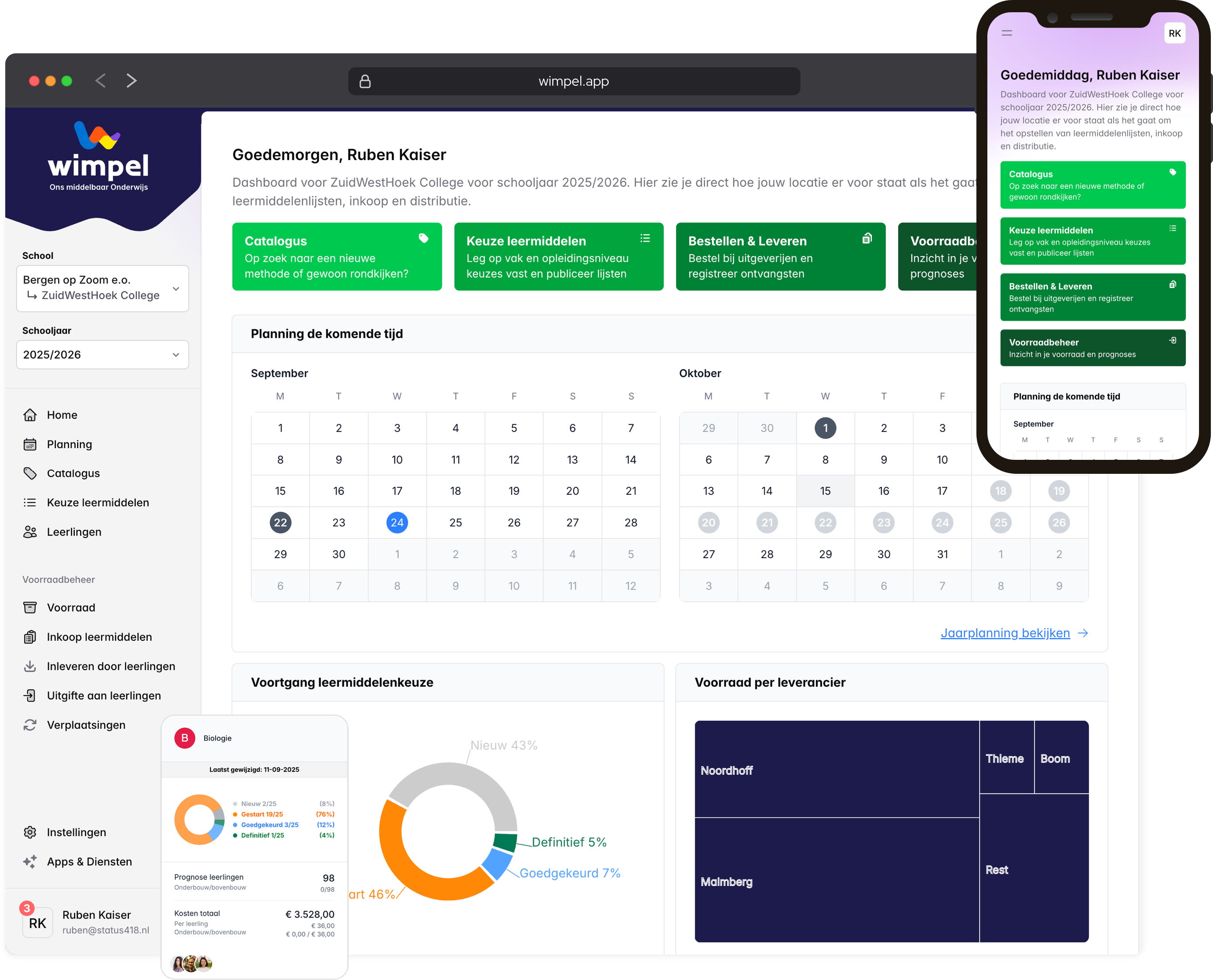Click the Voorraad archive box icon

30,608
